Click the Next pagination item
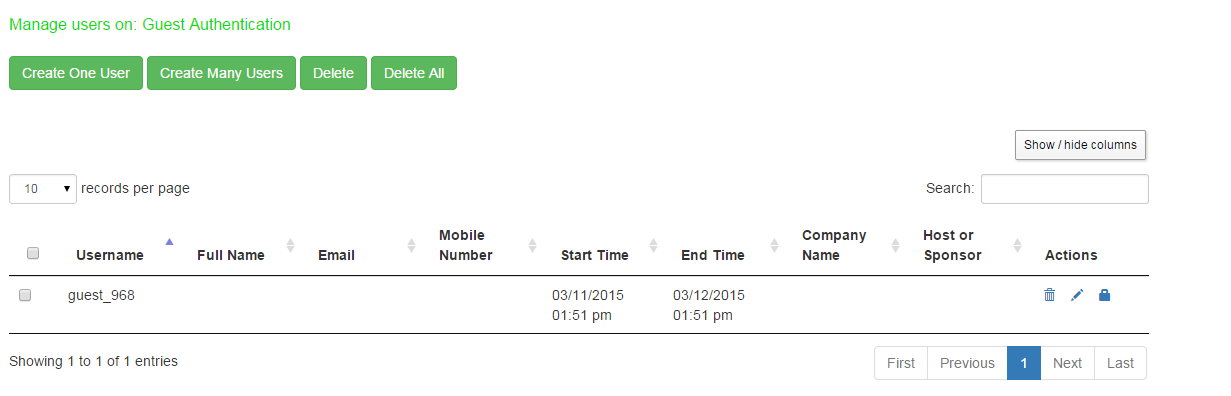The width and height of the screenshot is (1231, 396). pyautogui.click(x=1067, y=363)
